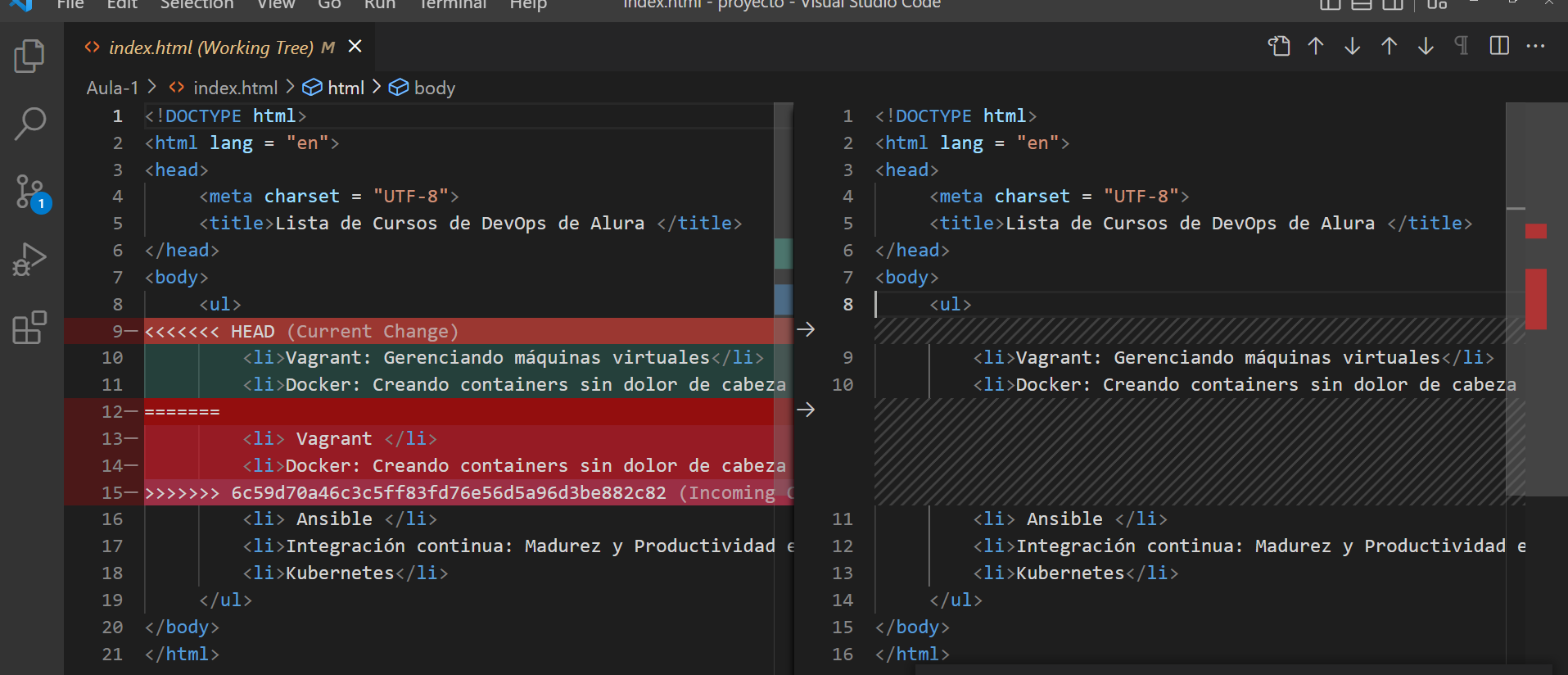Open the Explorer view in activity bar
Screen dimensions: 1568x675
pyautogui.click(x=30, y=56)
